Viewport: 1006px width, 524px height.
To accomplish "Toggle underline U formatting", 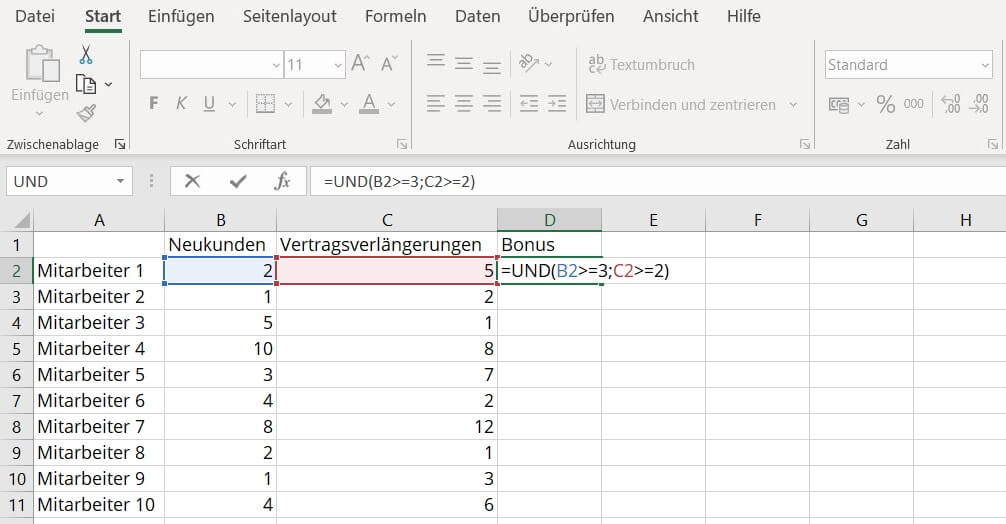I will [209, 103].
